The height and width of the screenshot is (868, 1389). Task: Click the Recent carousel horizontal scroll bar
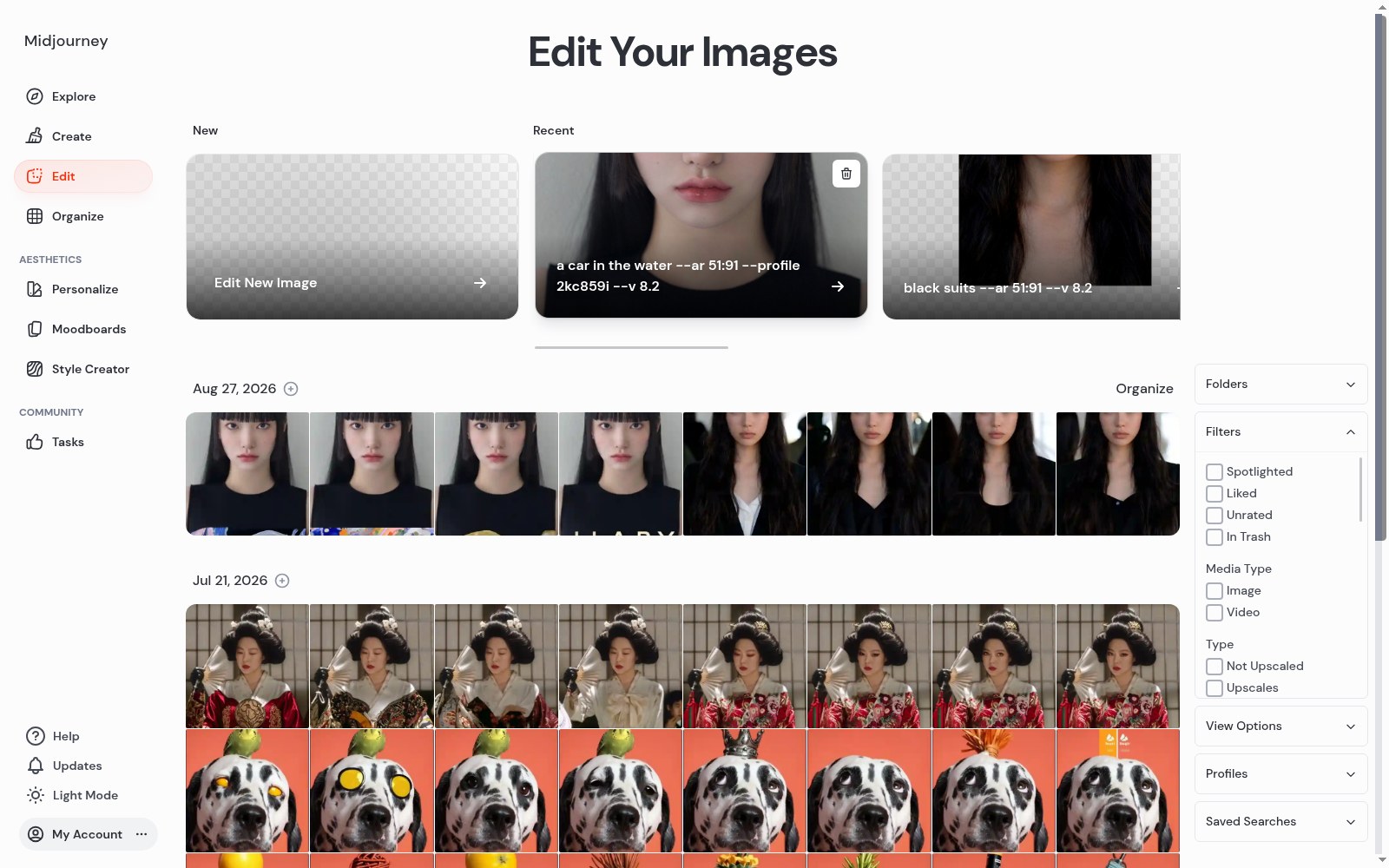[x=631, y=347]
